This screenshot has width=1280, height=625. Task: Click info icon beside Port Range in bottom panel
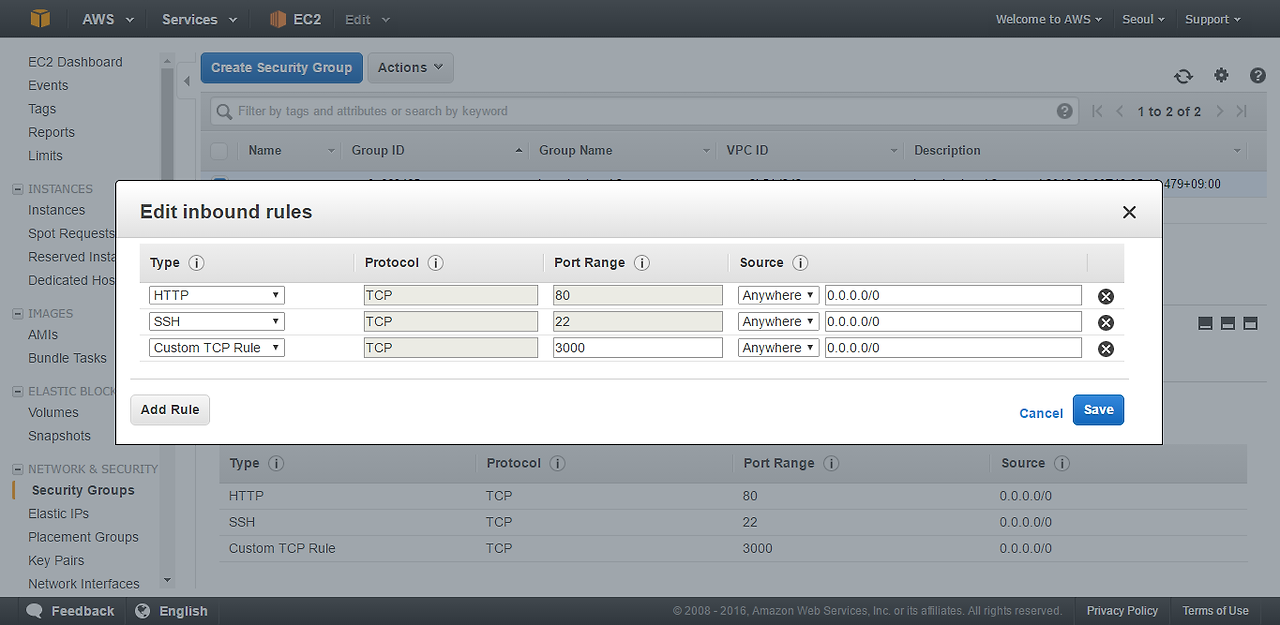click(831, 464)
